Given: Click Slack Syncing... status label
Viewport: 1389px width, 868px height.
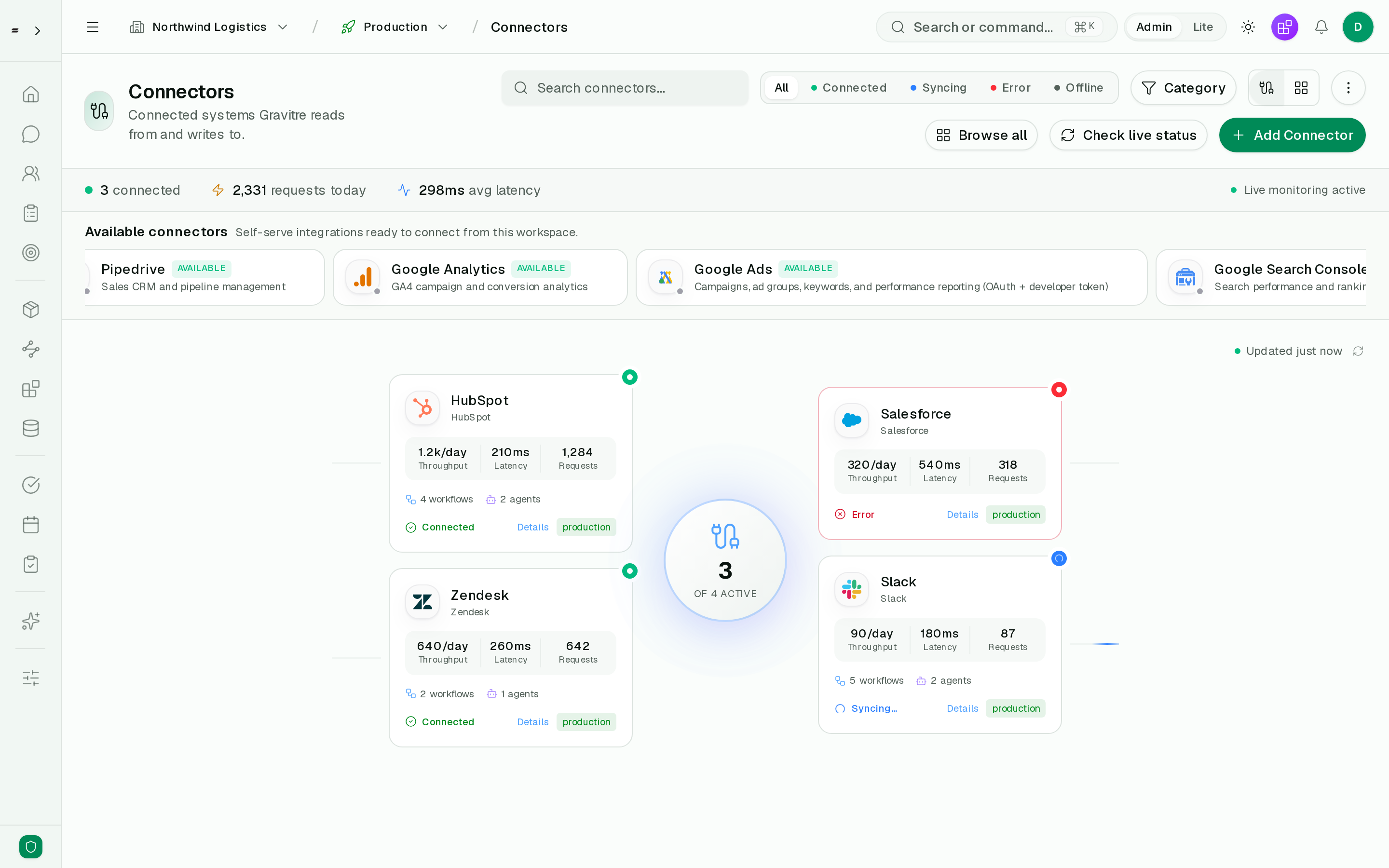Looking at the screenshot, I should click(866, 708).
